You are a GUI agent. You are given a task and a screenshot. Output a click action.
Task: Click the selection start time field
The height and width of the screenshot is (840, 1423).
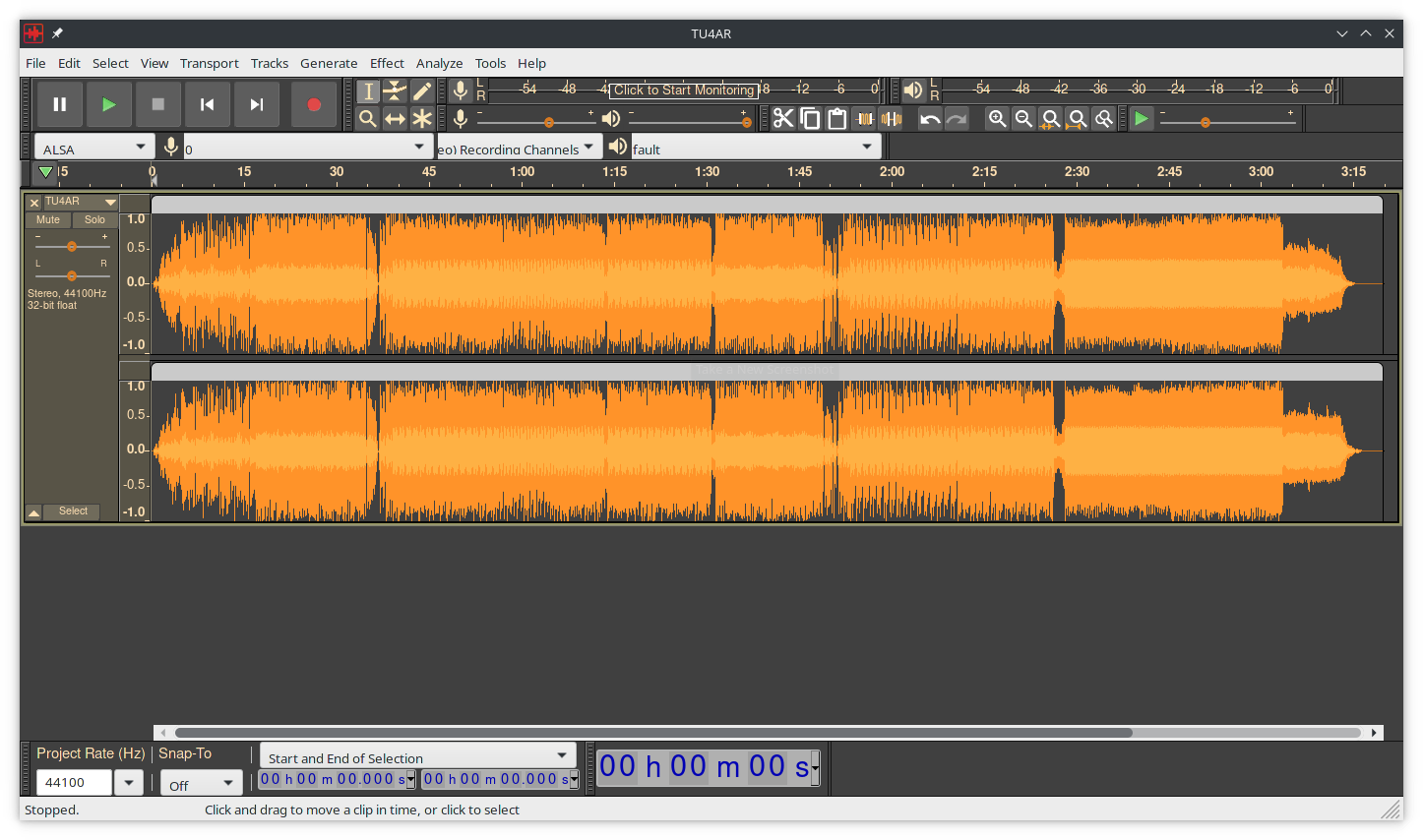click(337, 779)
